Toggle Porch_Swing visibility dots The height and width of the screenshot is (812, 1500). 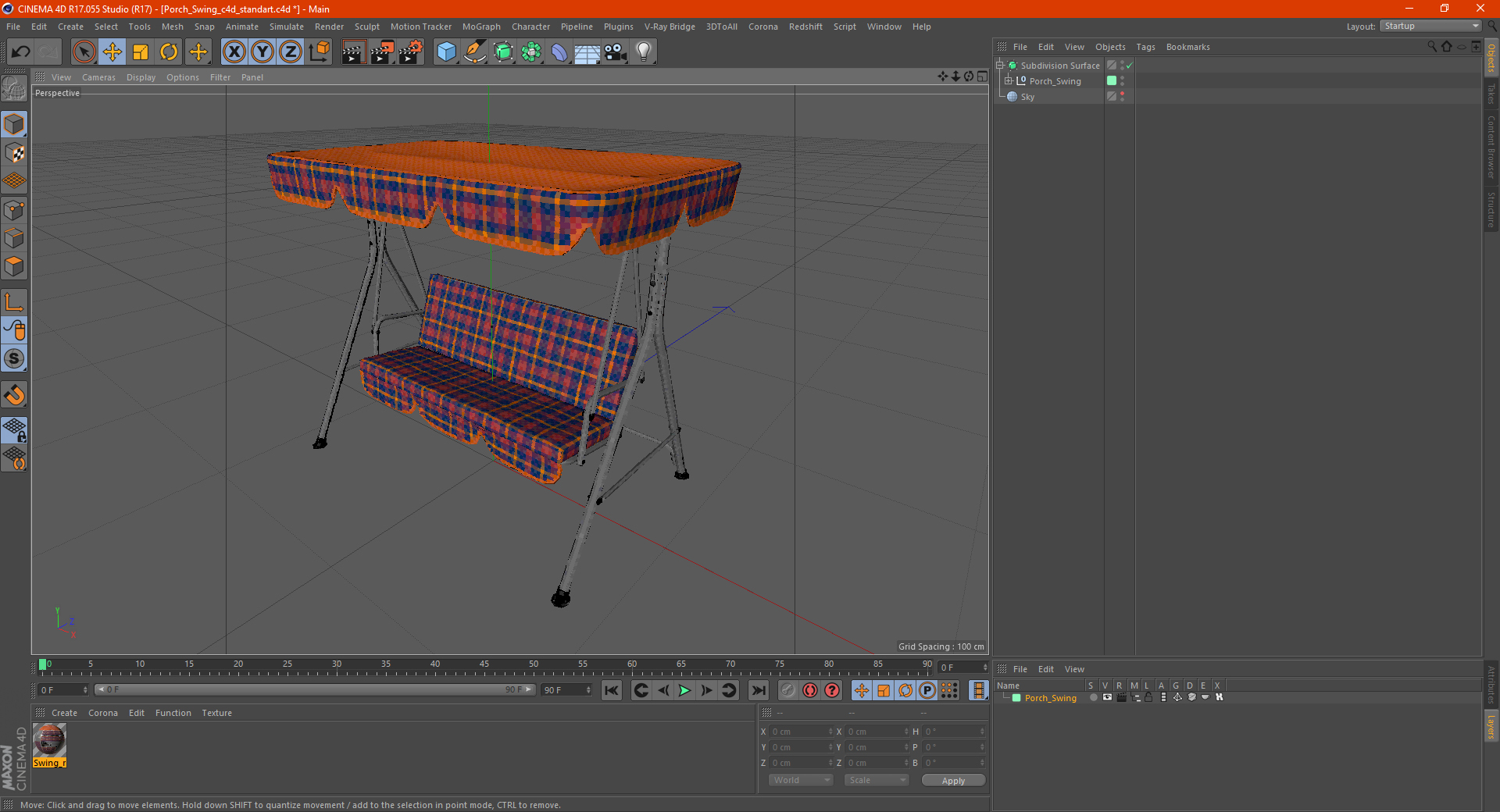1123,81
